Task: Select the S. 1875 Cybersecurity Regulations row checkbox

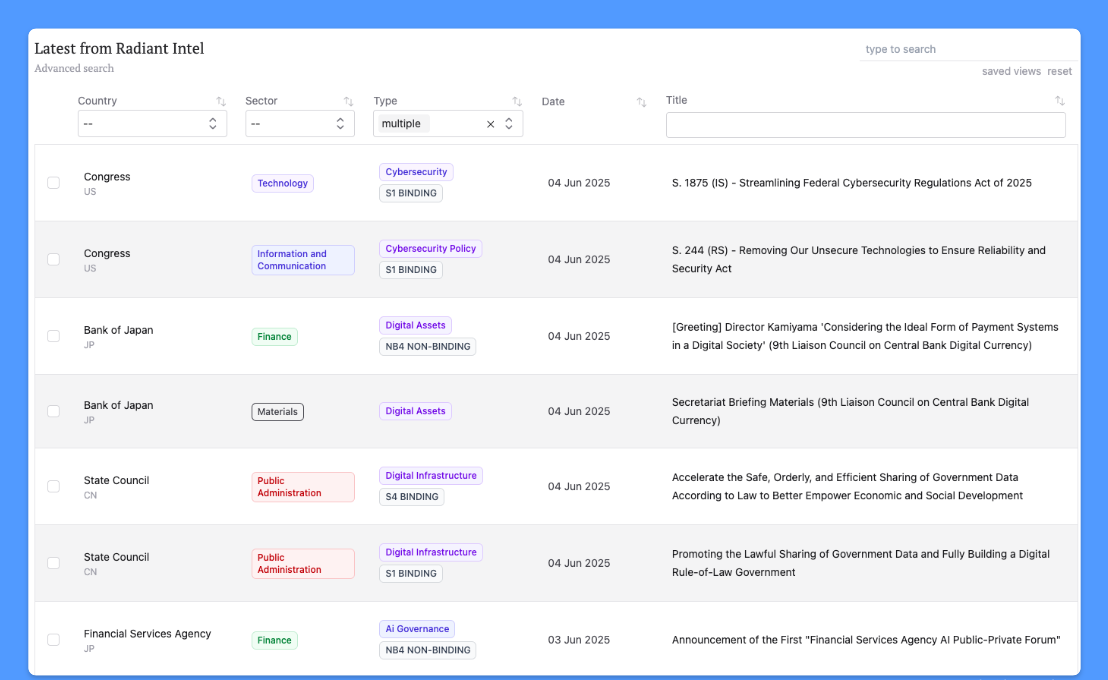Action: coord(54,182)
